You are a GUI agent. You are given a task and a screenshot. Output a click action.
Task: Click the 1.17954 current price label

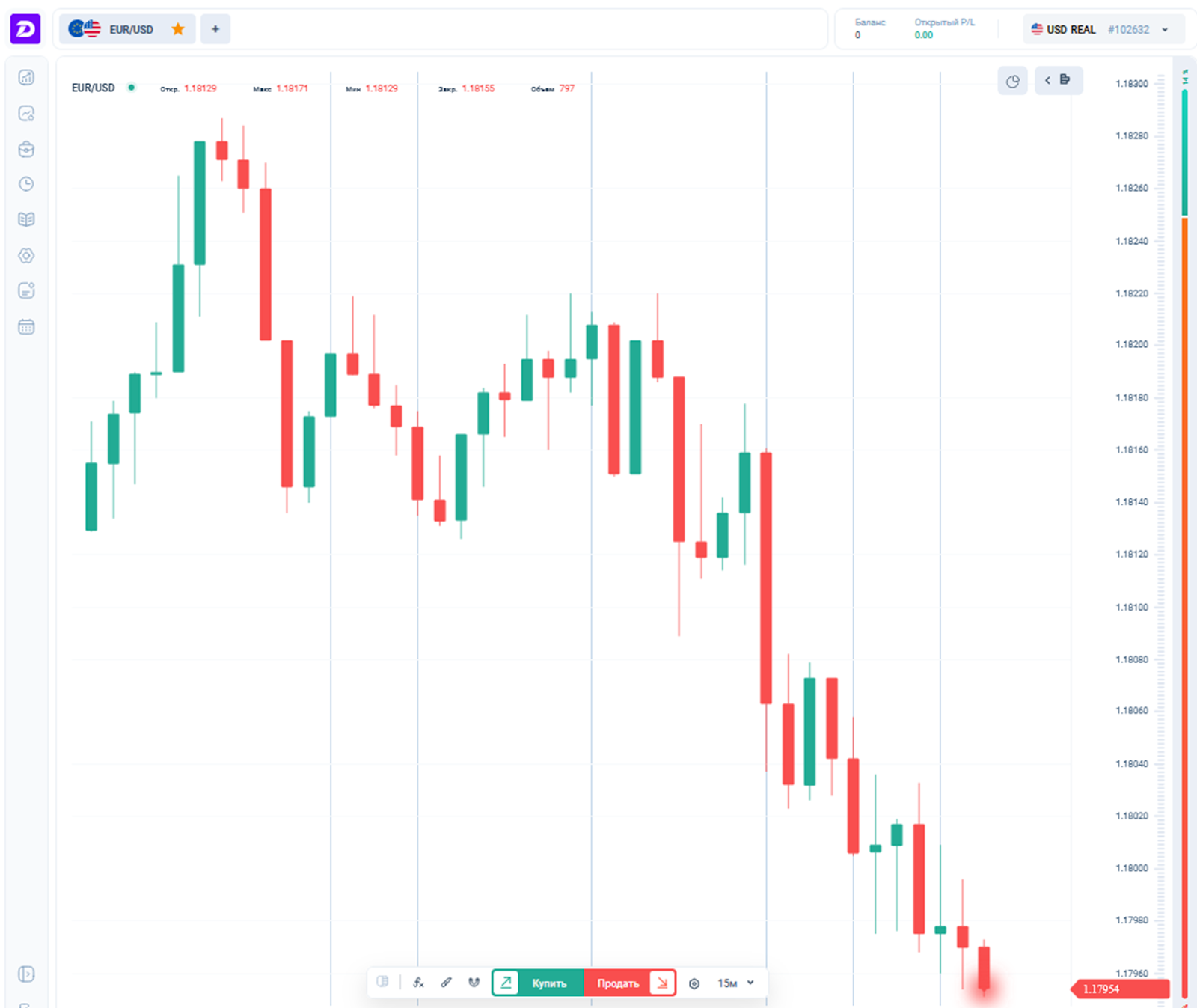click(1120, 989)
